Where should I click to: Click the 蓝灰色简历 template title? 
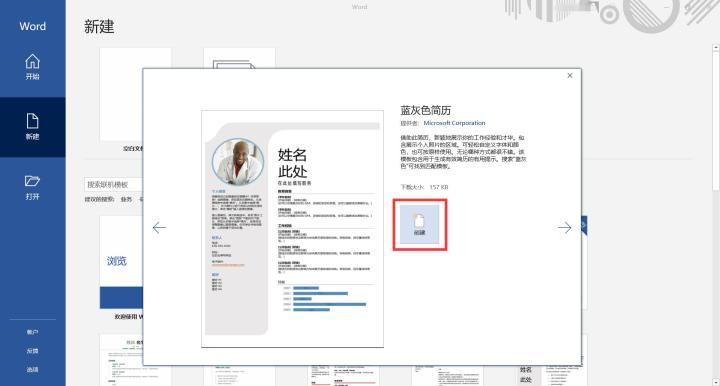pos(425,110)
